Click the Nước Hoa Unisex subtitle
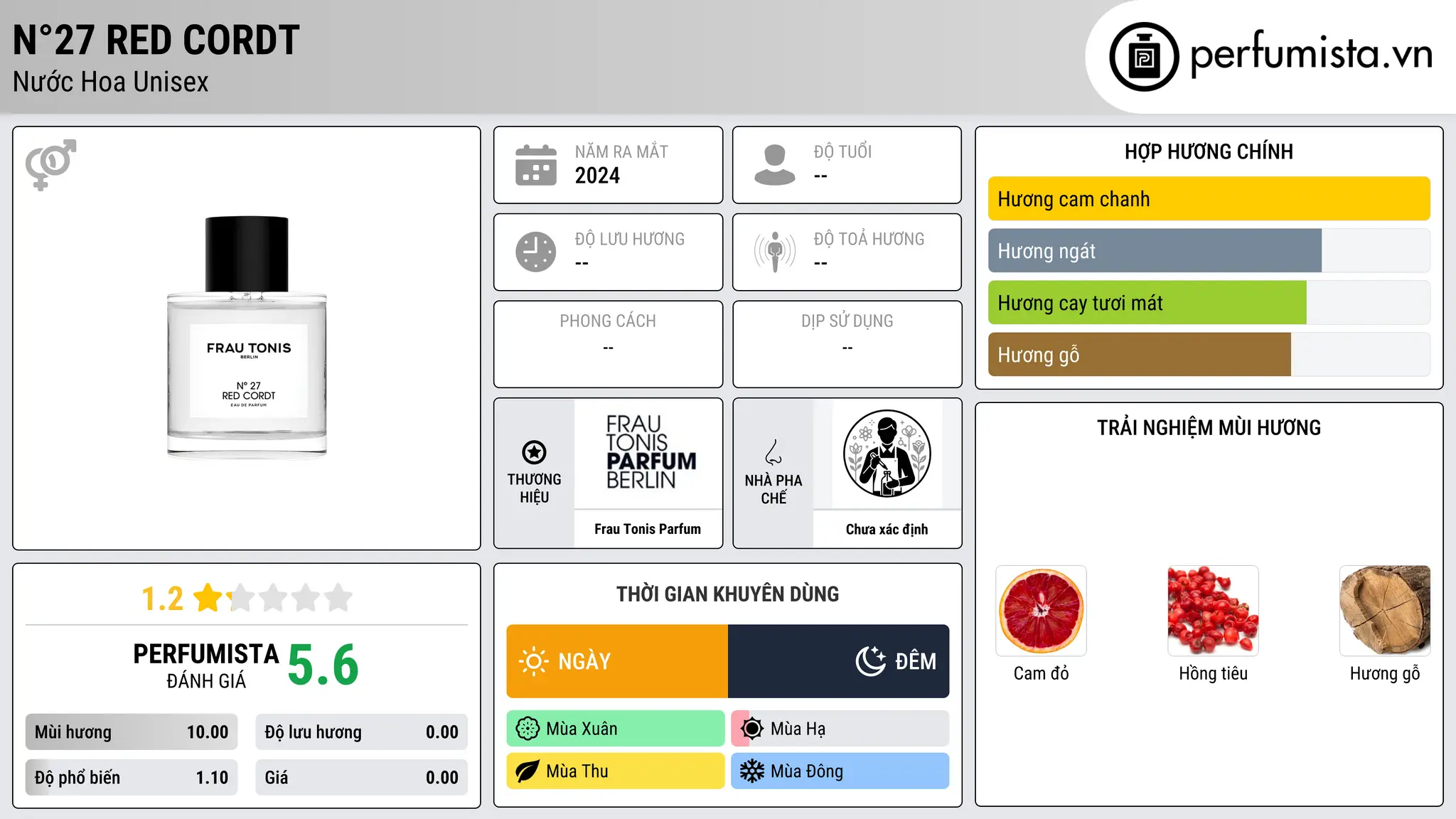The image size is (1456, 819). (x=111, y=82)
